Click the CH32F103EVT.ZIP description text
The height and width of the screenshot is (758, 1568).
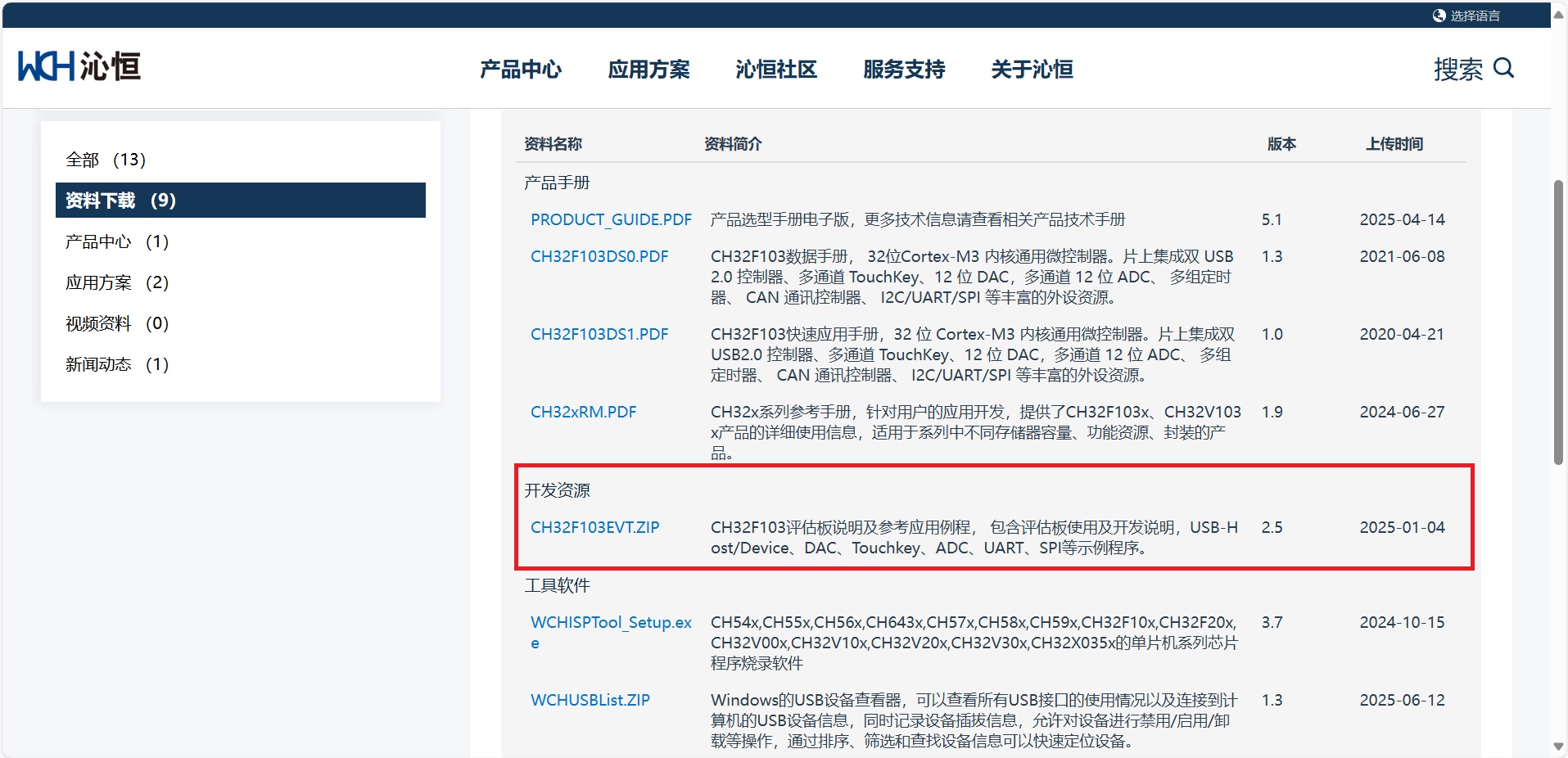point(974,538)
